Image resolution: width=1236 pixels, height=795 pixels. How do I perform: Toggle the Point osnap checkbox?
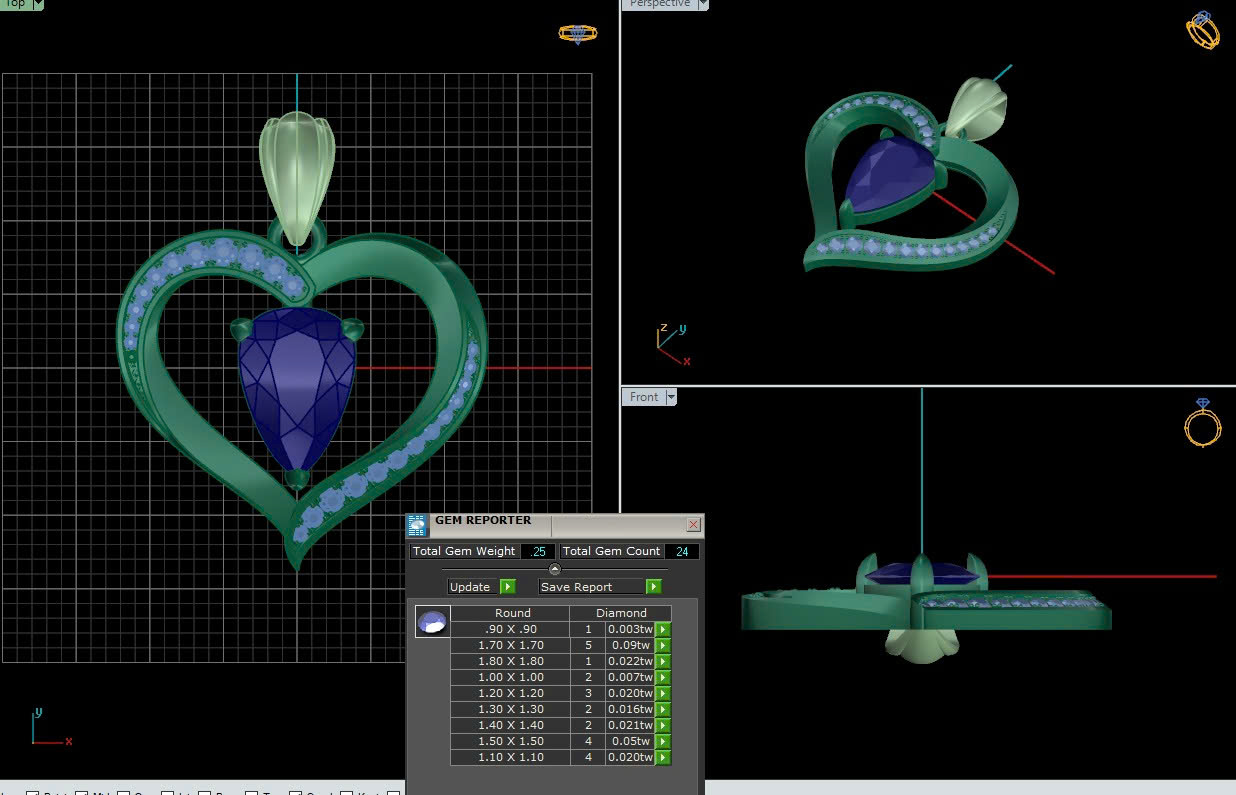coord(32,794)
